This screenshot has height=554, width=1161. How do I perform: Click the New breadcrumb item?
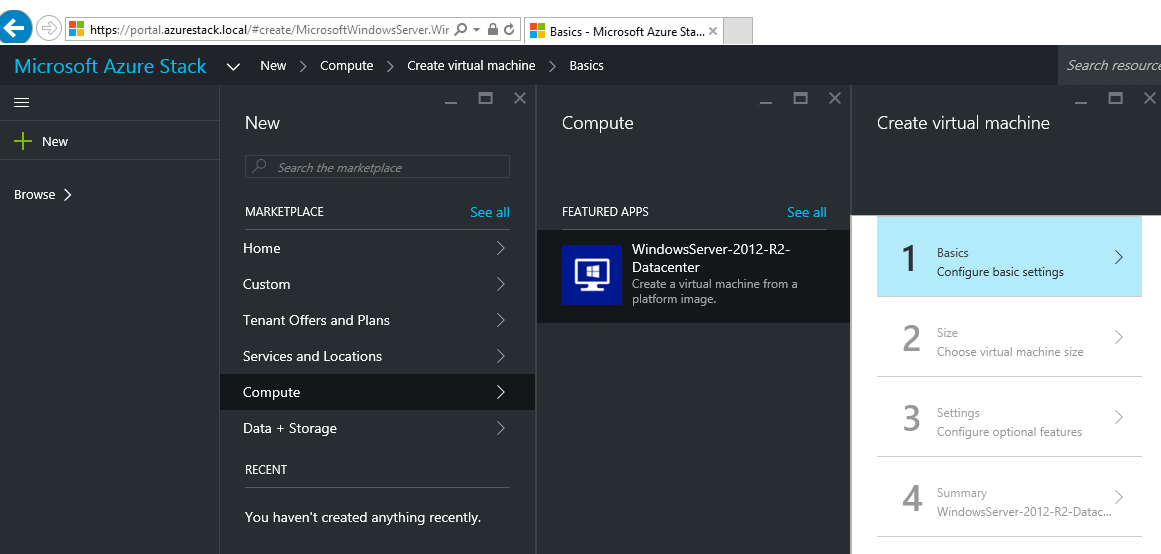[x=273, y=66]
